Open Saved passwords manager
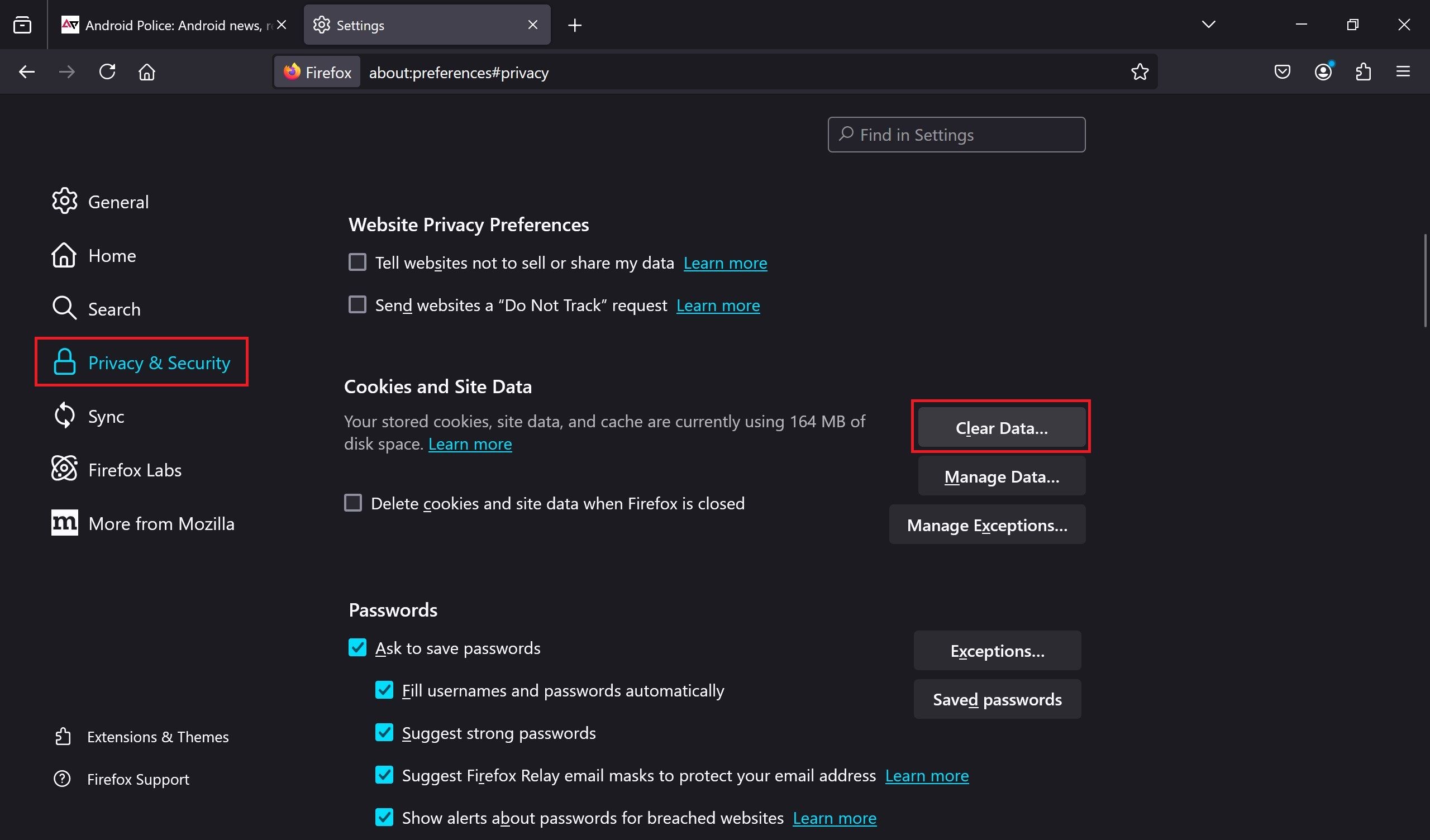 point(997,699)
